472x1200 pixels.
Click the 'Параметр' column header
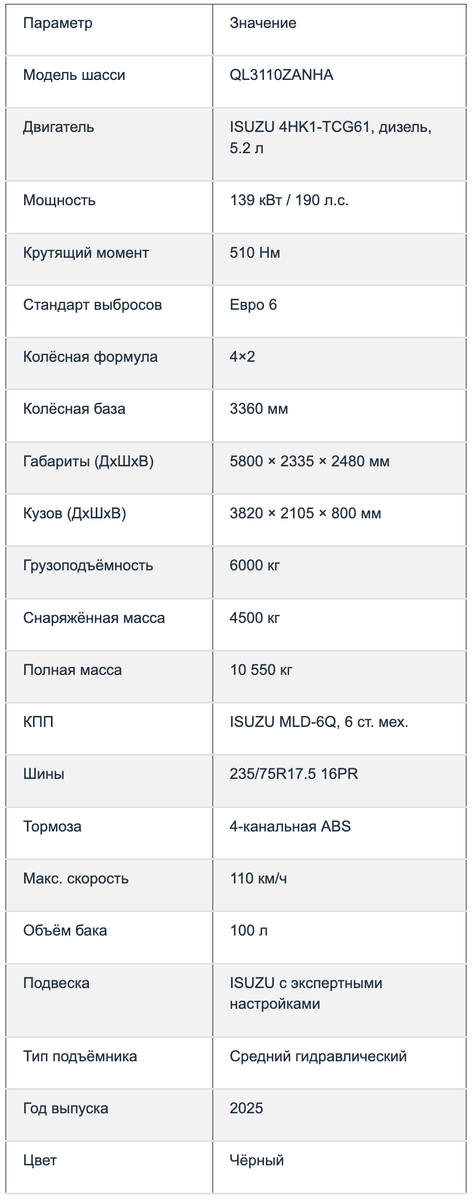(57, 23)
